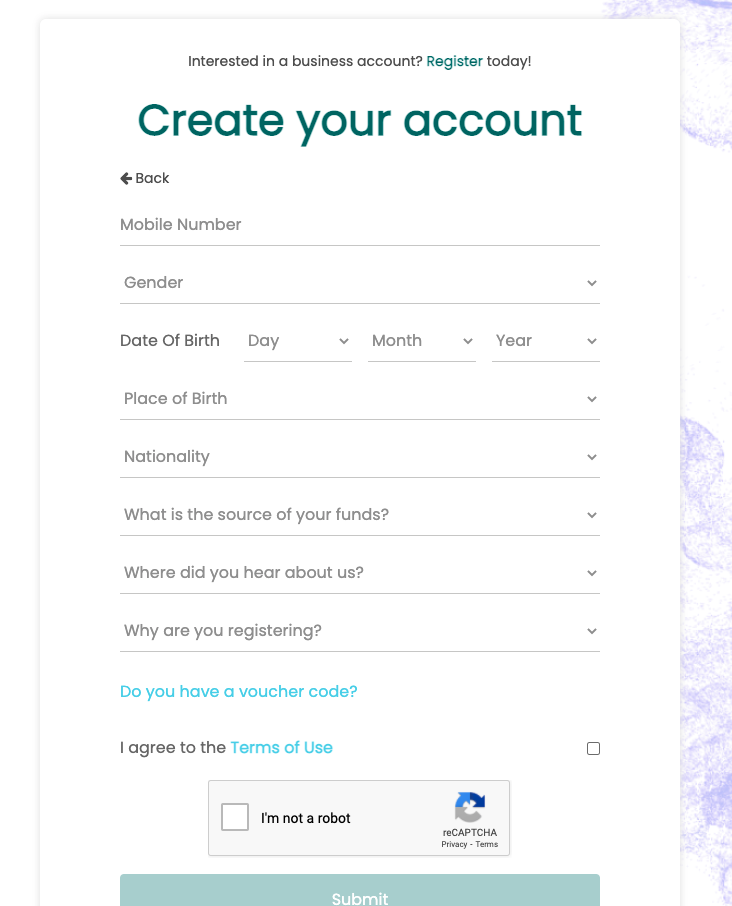
Task: Expand the Nationality dropdown
Action: click(x=360, y=457)
